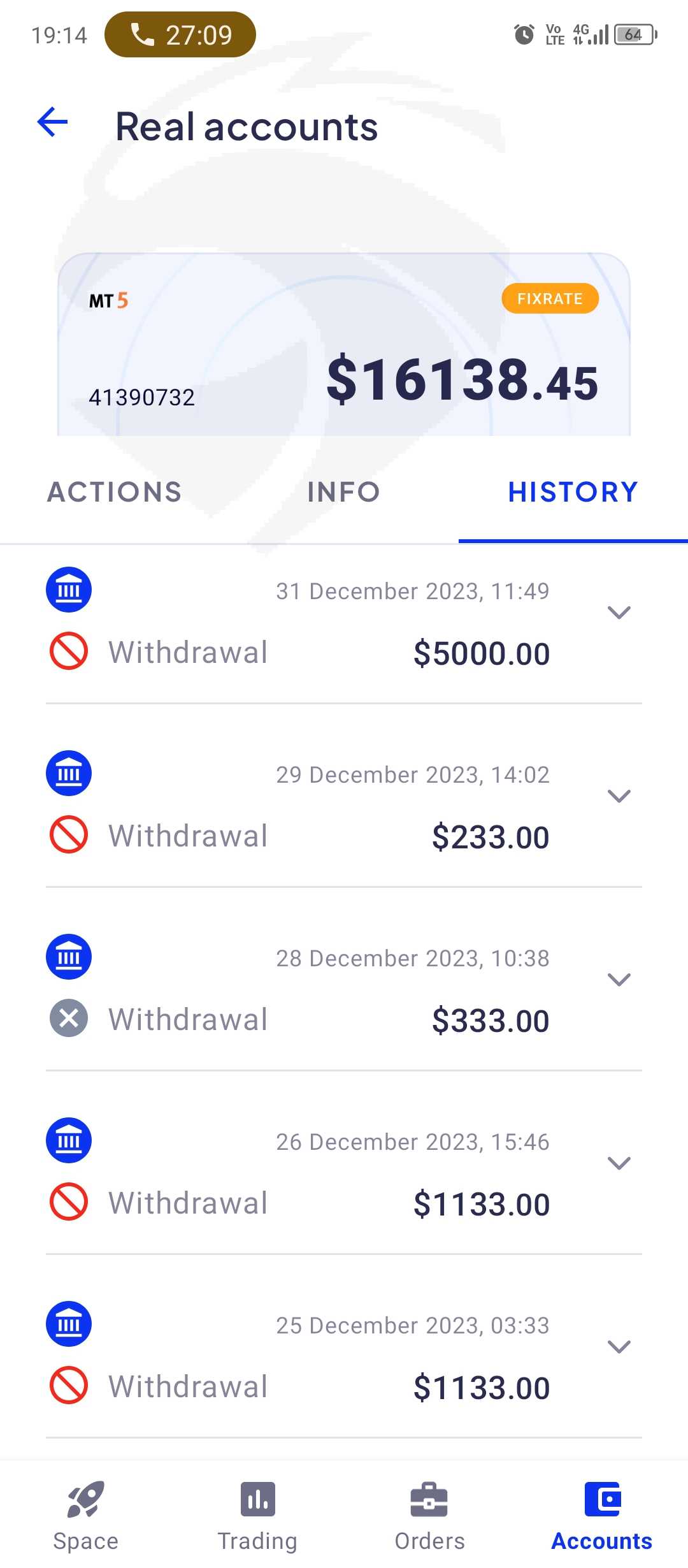Tap bank icon for 26 December withdrawal

pos(69,1140)
